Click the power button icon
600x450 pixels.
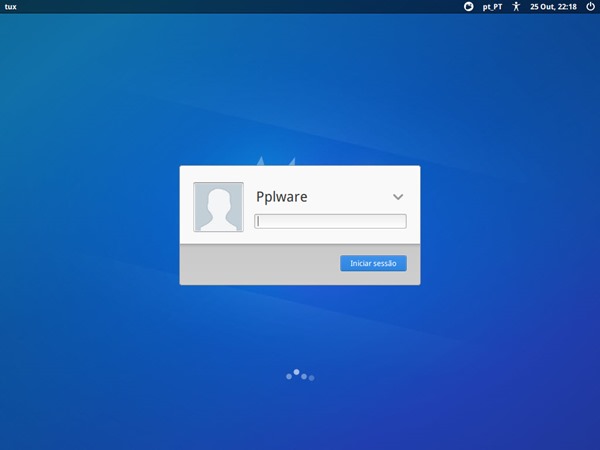[x=590, y=7]
